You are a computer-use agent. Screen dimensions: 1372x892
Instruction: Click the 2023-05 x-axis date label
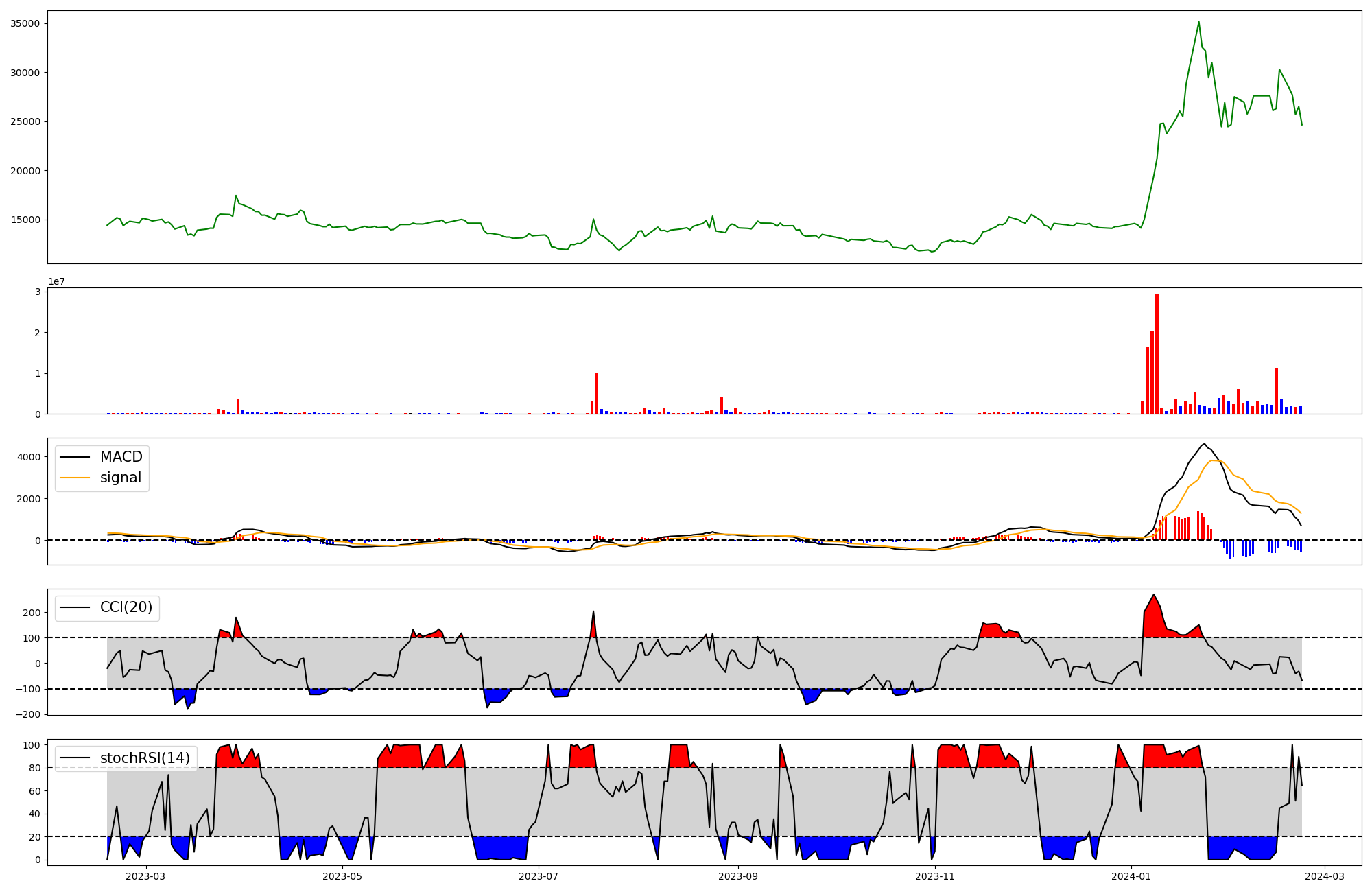click(342, 876)
